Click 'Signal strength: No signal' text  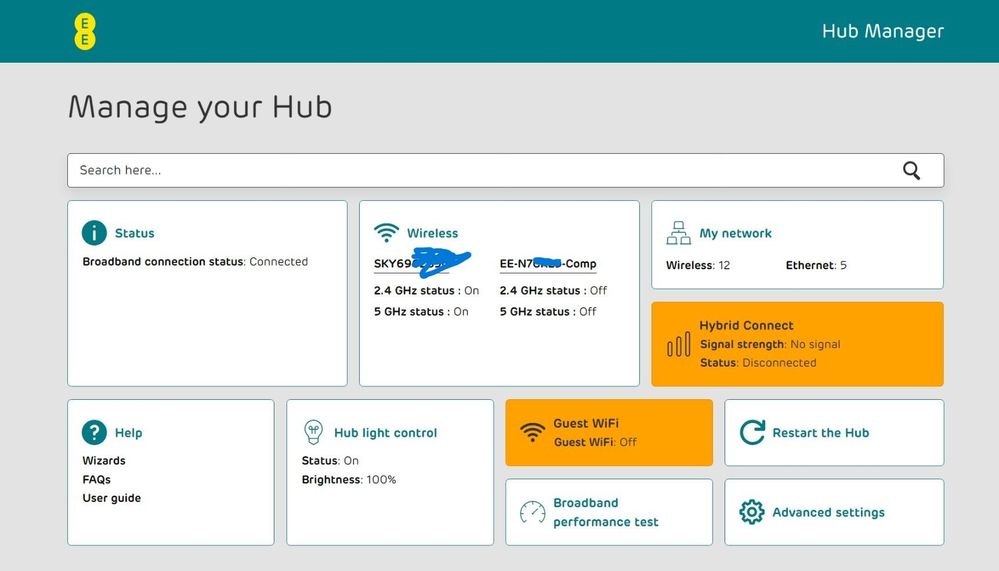tap(770, 344)
